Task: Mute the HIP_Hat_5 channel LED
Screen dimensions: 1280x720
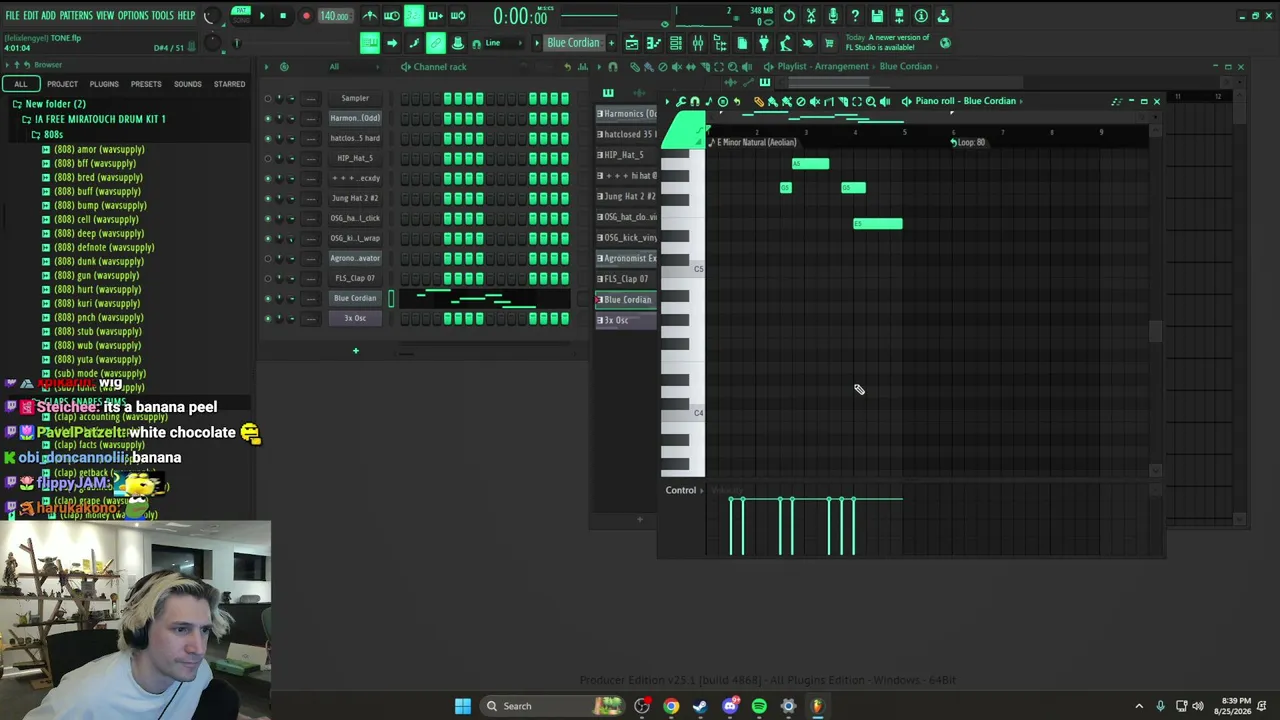Action: [267, 158]
